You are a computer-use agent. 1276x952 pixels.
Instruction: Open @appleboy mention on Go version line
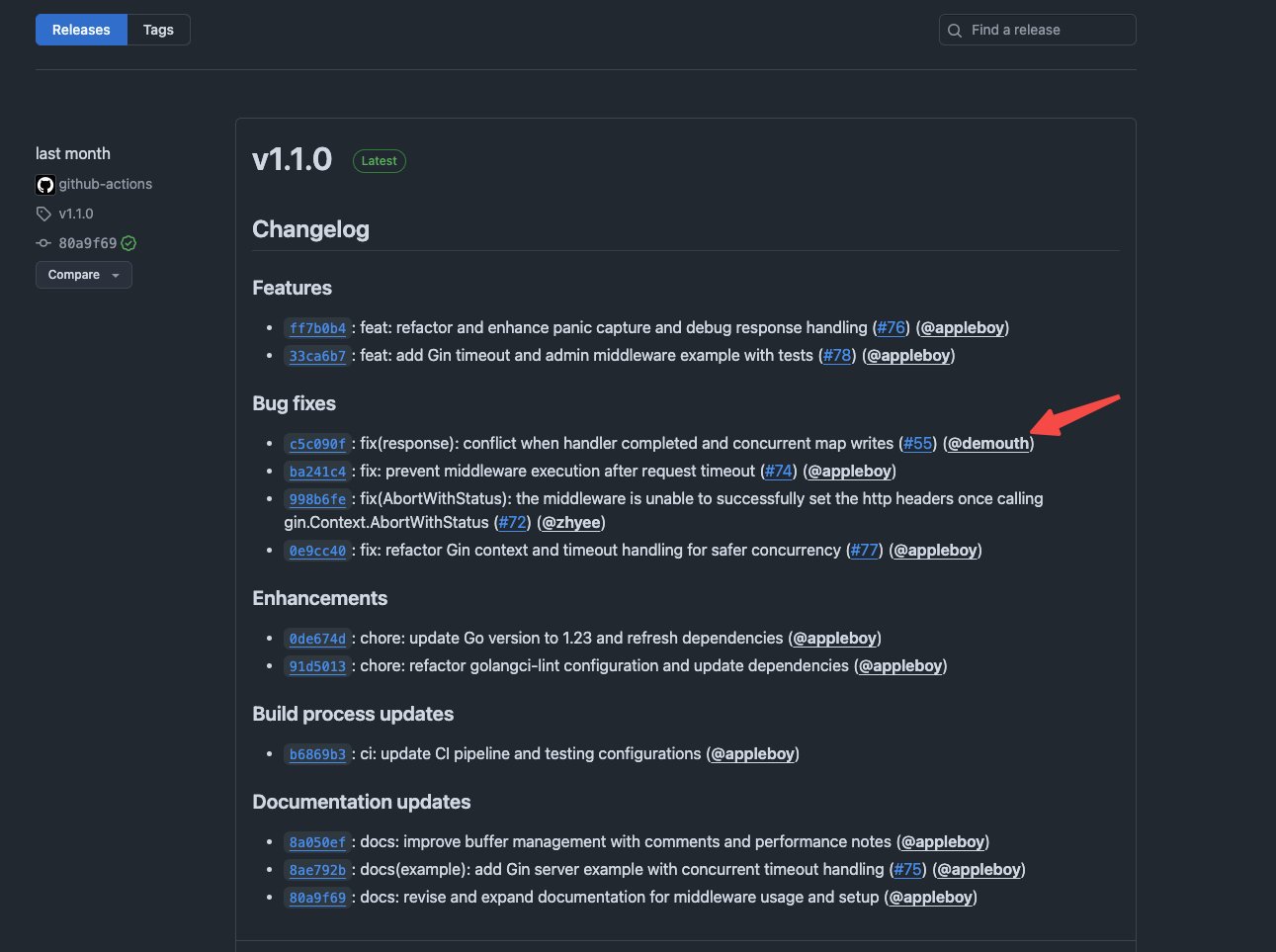pos(835,638)
